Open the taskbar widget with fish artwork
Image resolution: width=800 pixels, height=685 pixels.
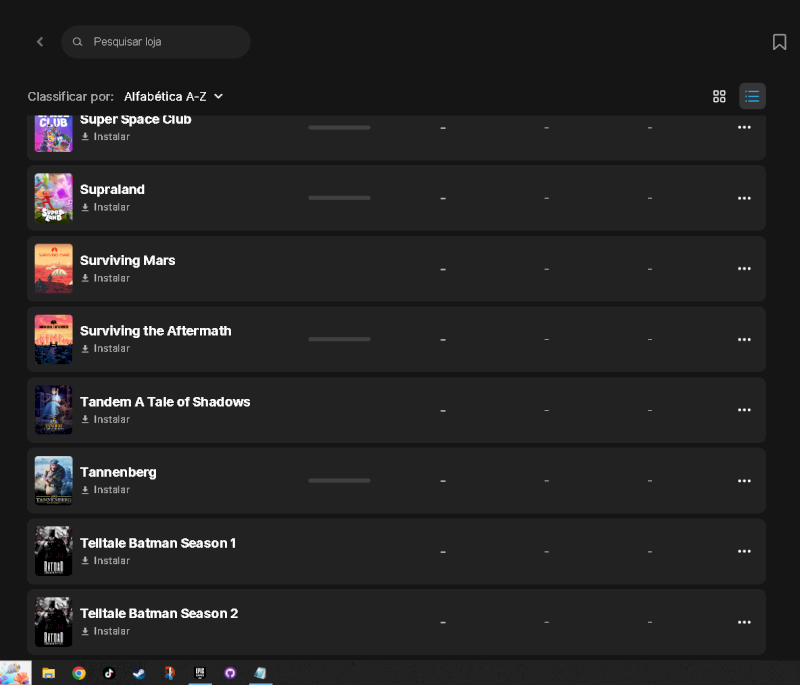(x=16, y=673)
